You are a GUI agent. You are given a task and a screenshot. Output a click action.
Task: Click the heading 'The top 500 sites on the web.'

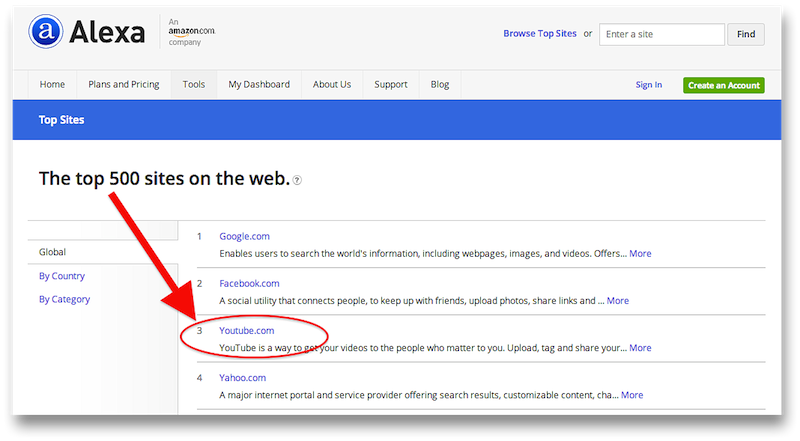[x=164, y=179]
